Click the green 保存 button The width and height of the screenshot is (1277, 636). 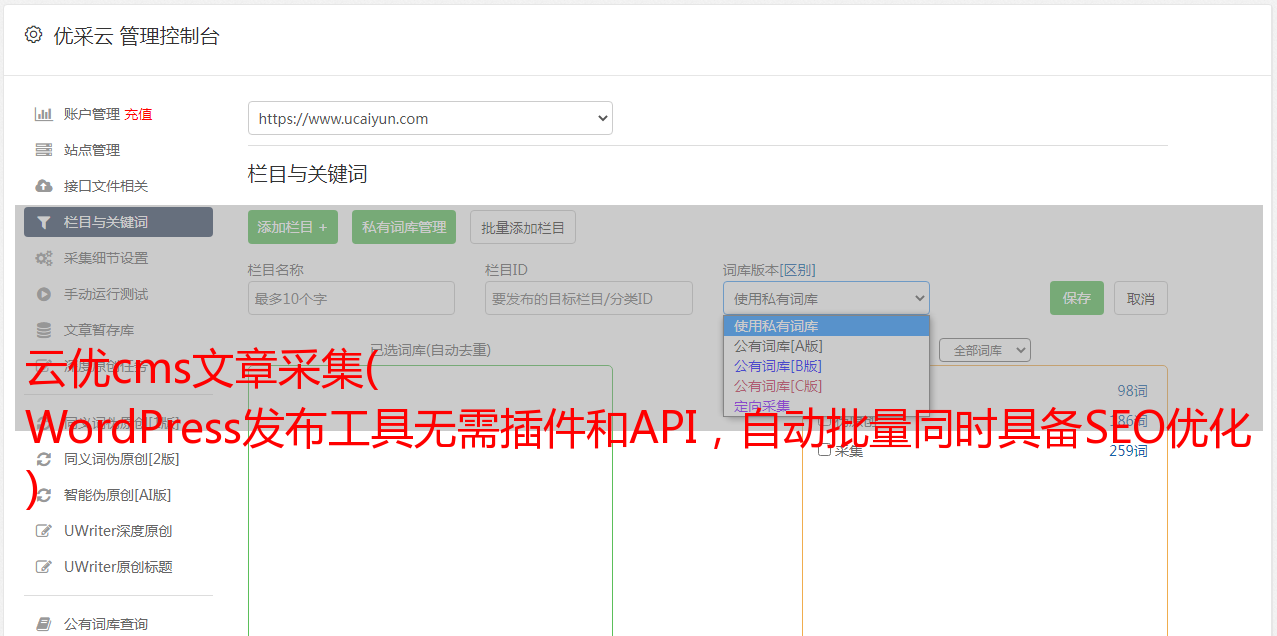tap(1077, 298)
